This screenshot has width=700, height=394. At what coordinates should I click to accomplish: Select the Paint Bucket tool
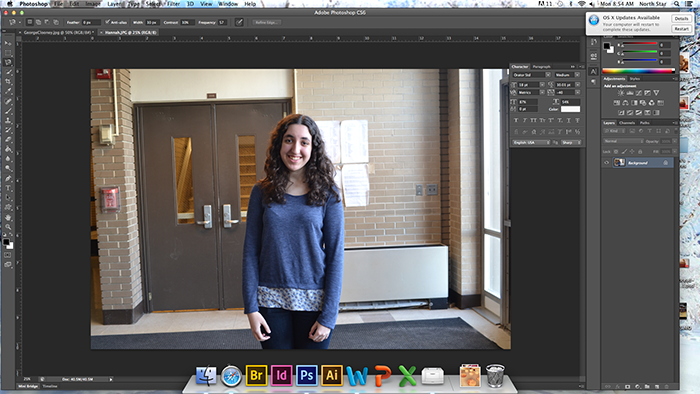point(8,149)
